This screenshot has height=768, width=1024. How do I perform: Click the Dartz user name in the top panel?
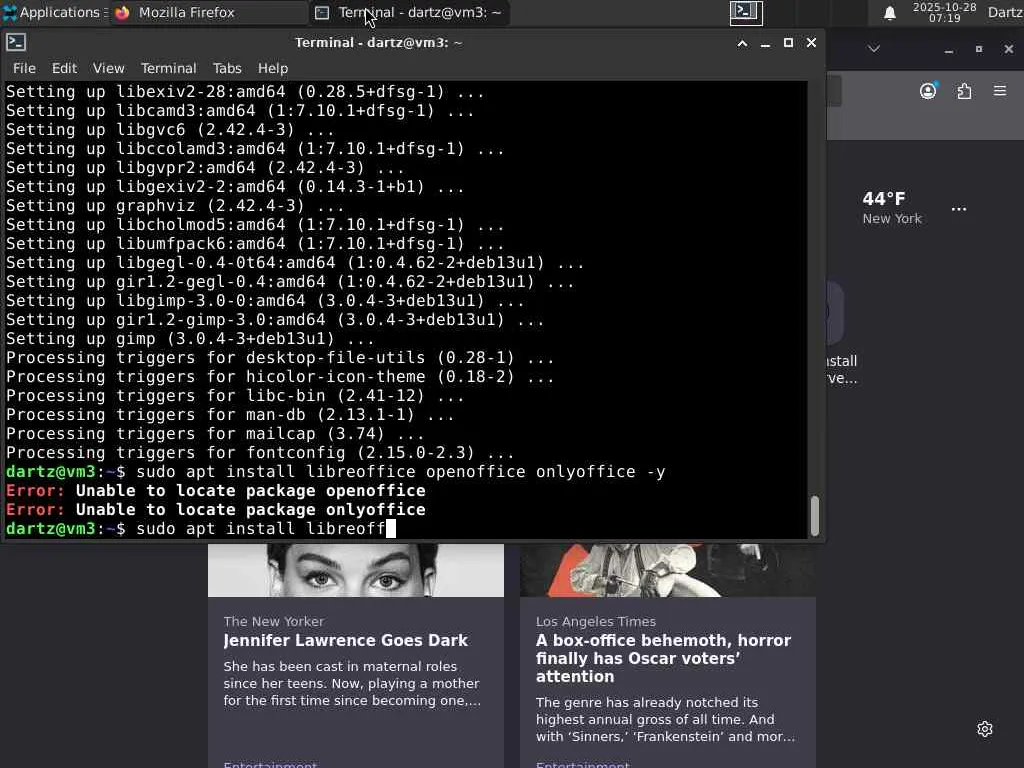tap(1006, 12)
